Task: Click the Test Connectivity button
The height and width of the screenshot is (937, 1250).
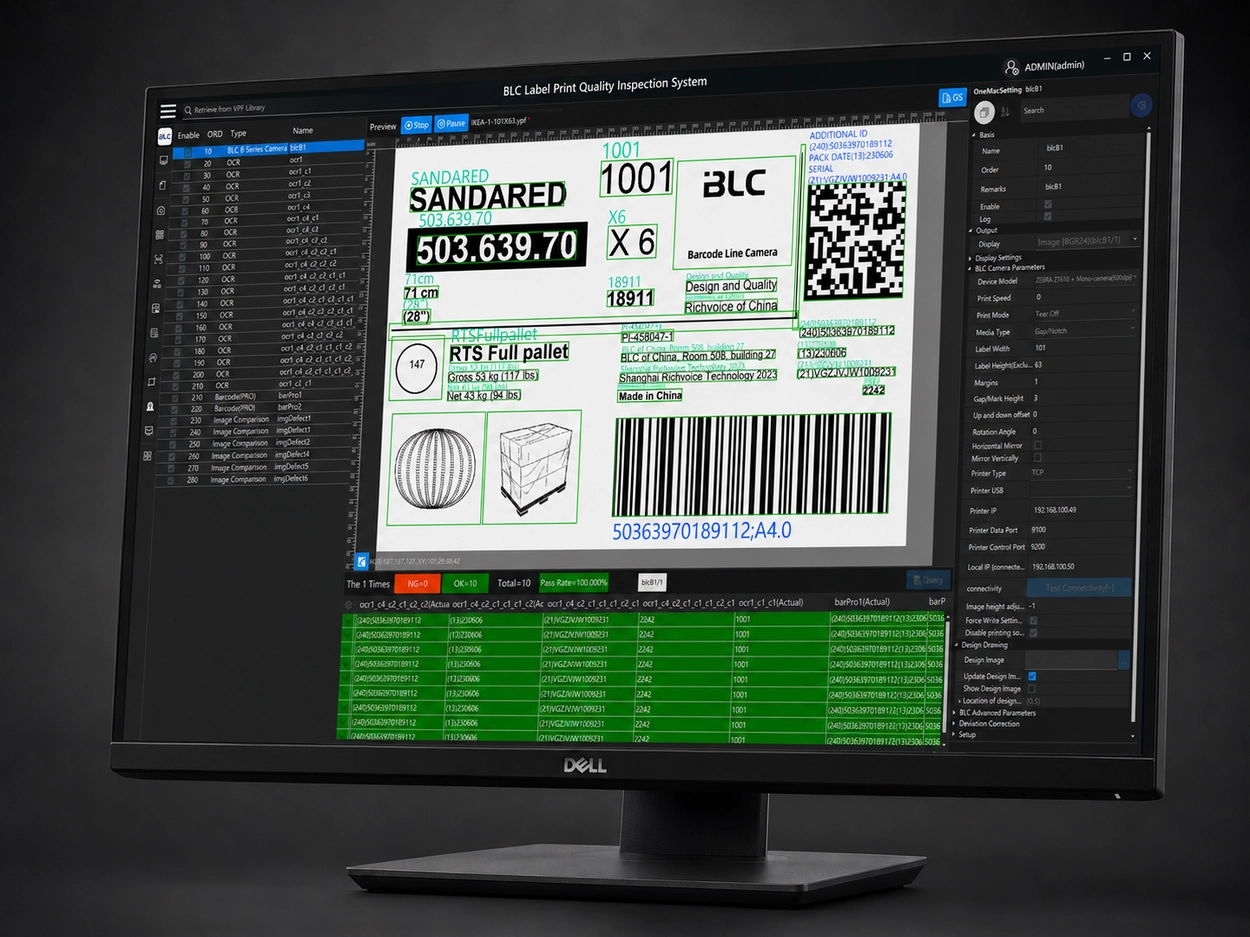Action: (x=1078, y=588)
